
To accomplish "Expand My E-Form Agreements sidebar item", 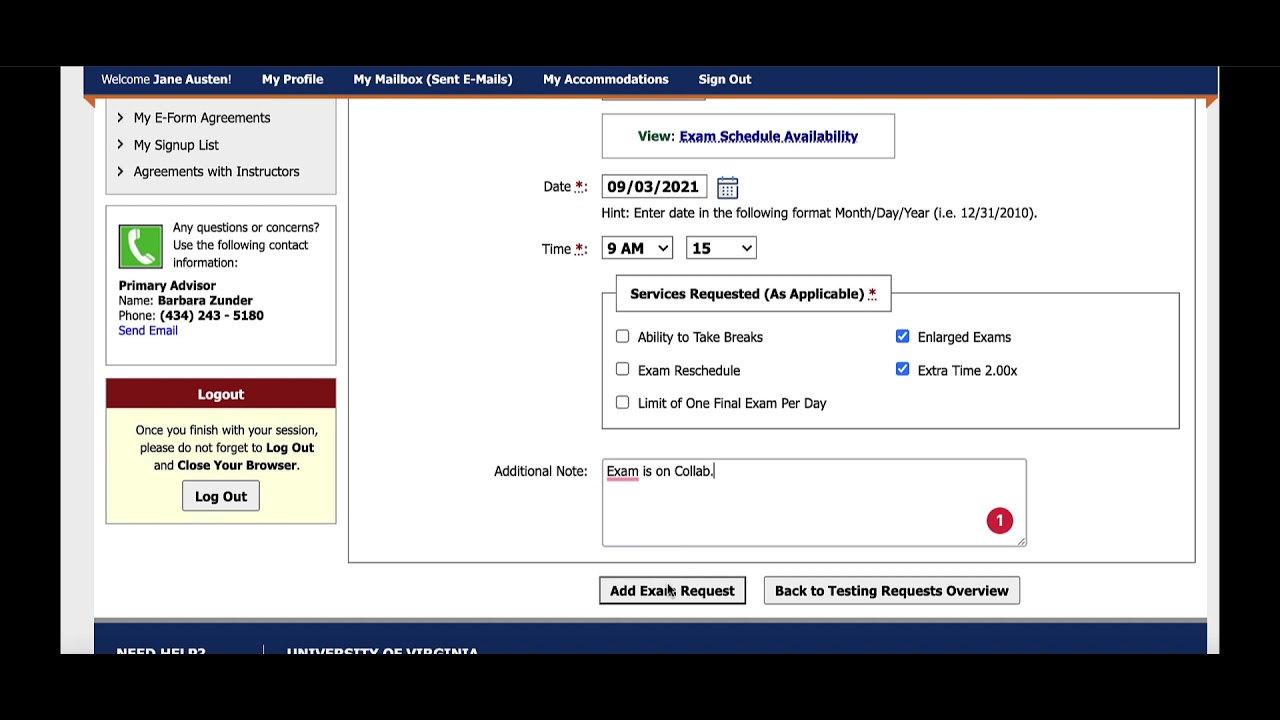I will tap(202, 118).
